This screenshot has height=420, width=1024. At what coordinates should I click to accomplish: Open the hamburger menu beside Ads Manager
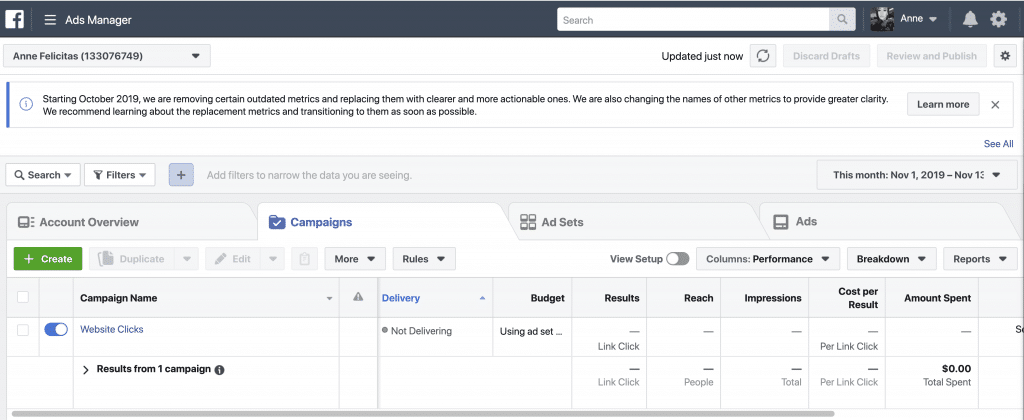[x=50, y=20]
